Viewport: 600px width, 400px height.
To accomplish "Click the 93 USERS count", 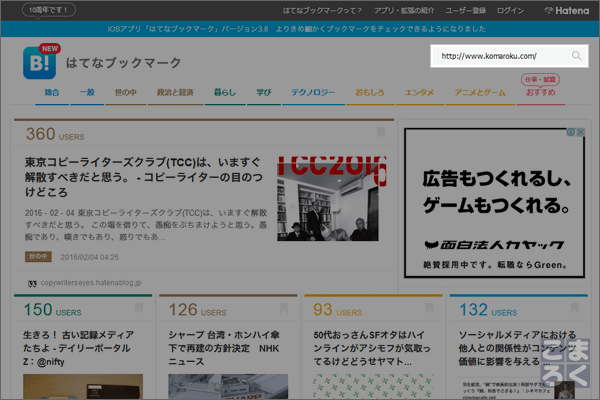I will click(x=338, y=310).
